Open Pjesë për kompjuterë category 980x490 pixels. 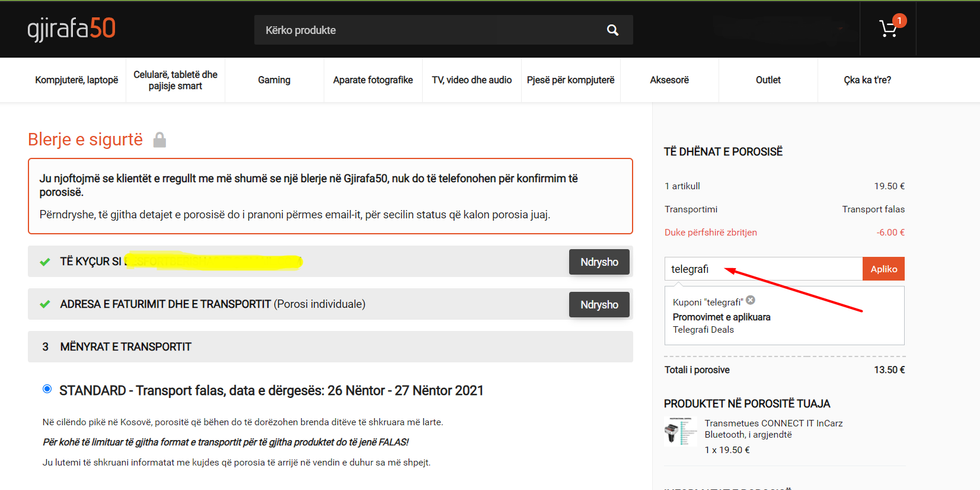pyautogui.click(x=571, y=80)
